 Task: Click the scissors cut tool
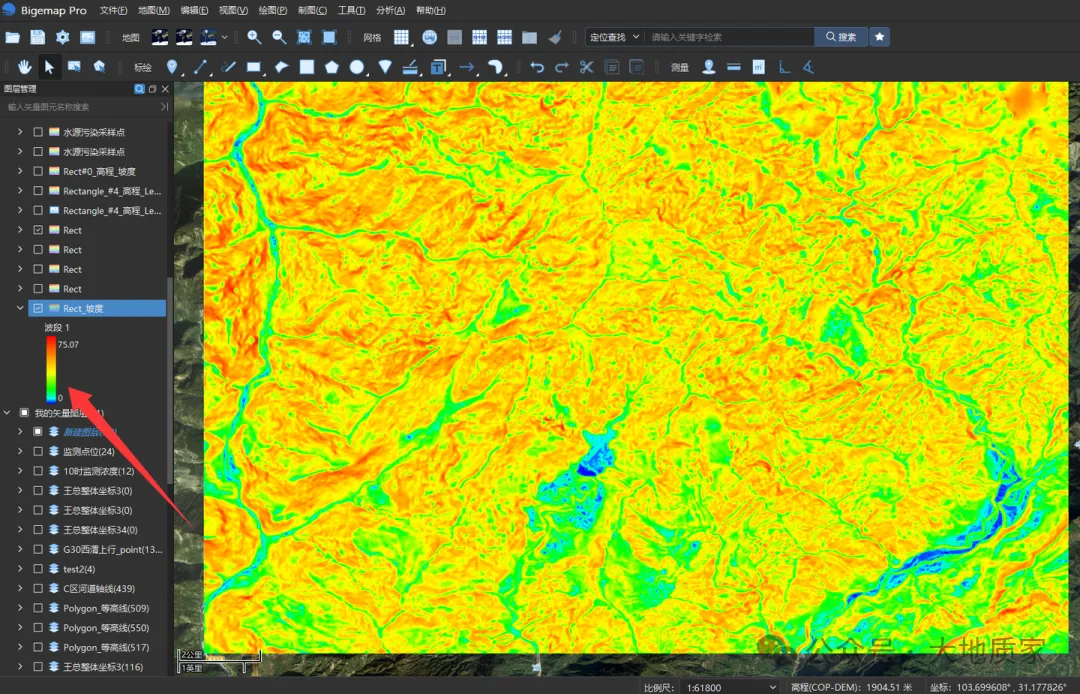pos(586,67)
